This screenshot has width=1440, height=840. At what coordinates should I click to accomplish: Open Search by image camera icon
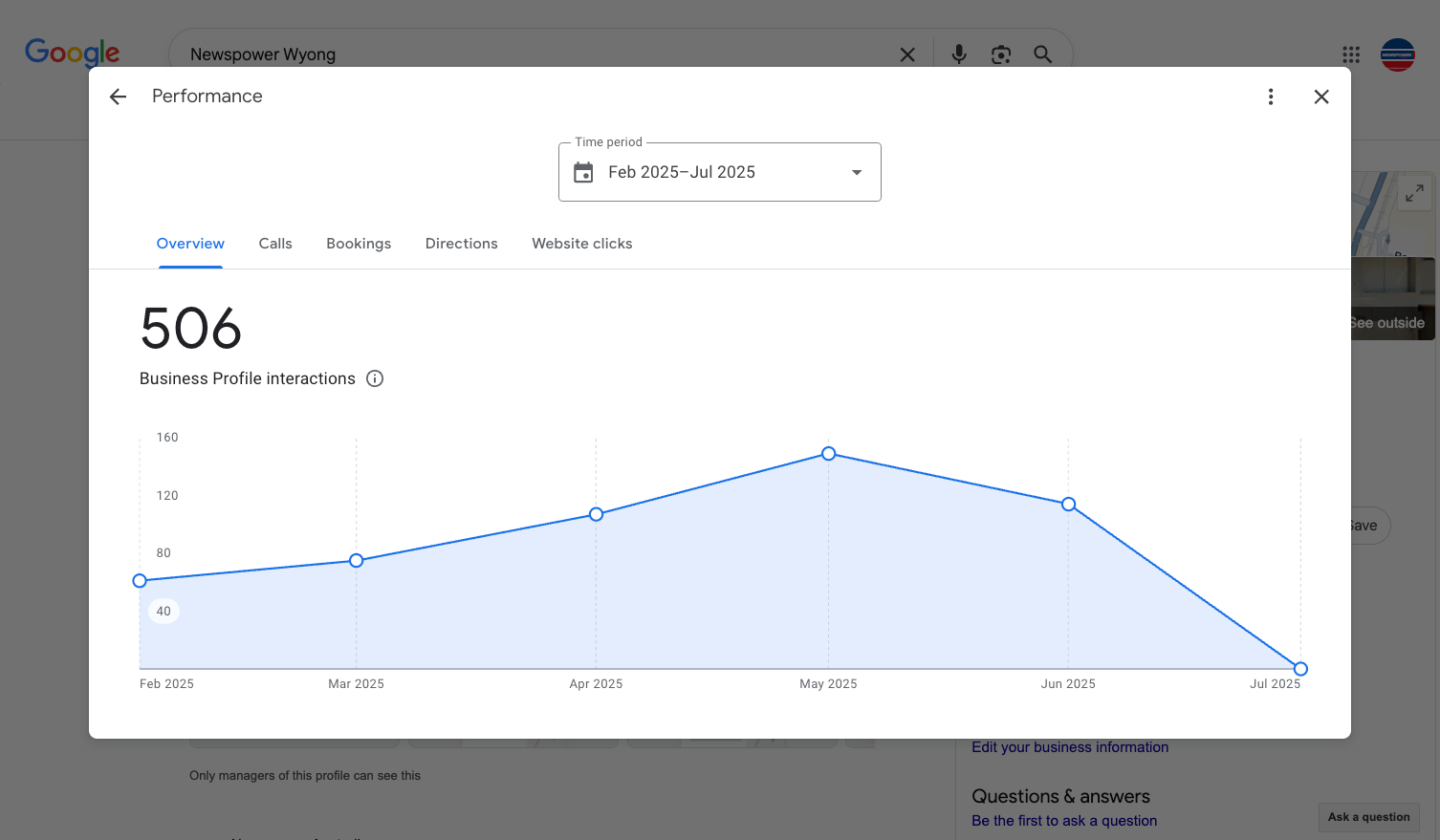pyautogui.click(x=1001, y=54)
